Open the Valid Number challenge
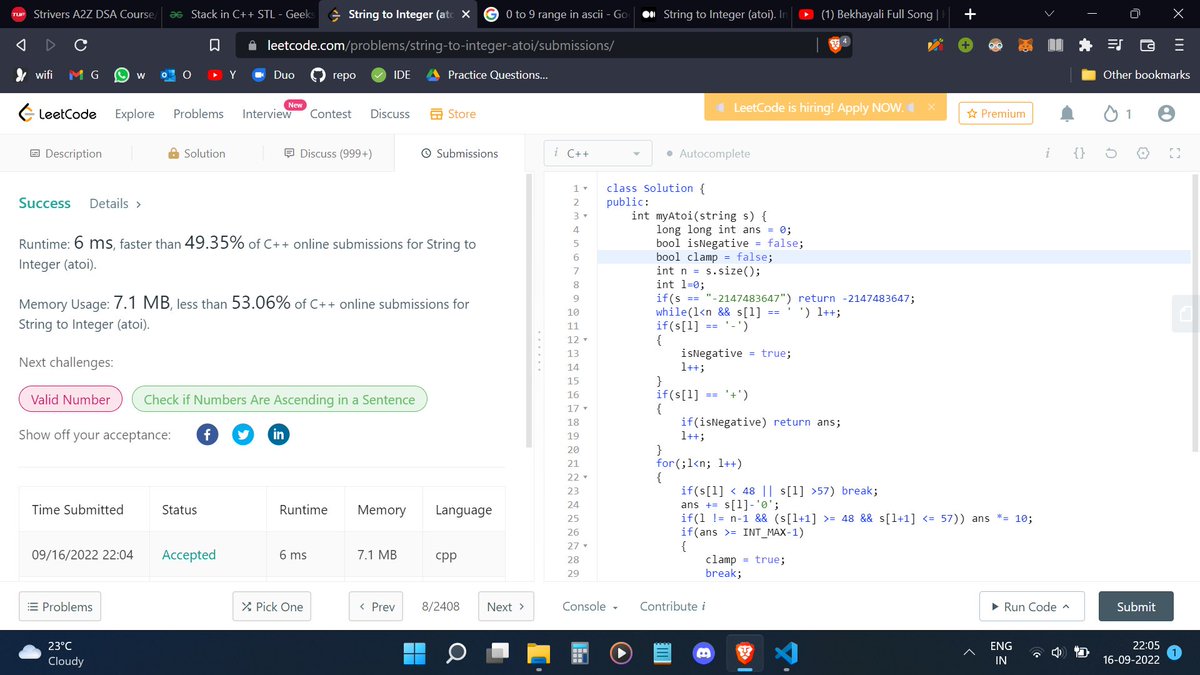Image resolution: width=1200 pixels, height=675 pixels. 70,400
